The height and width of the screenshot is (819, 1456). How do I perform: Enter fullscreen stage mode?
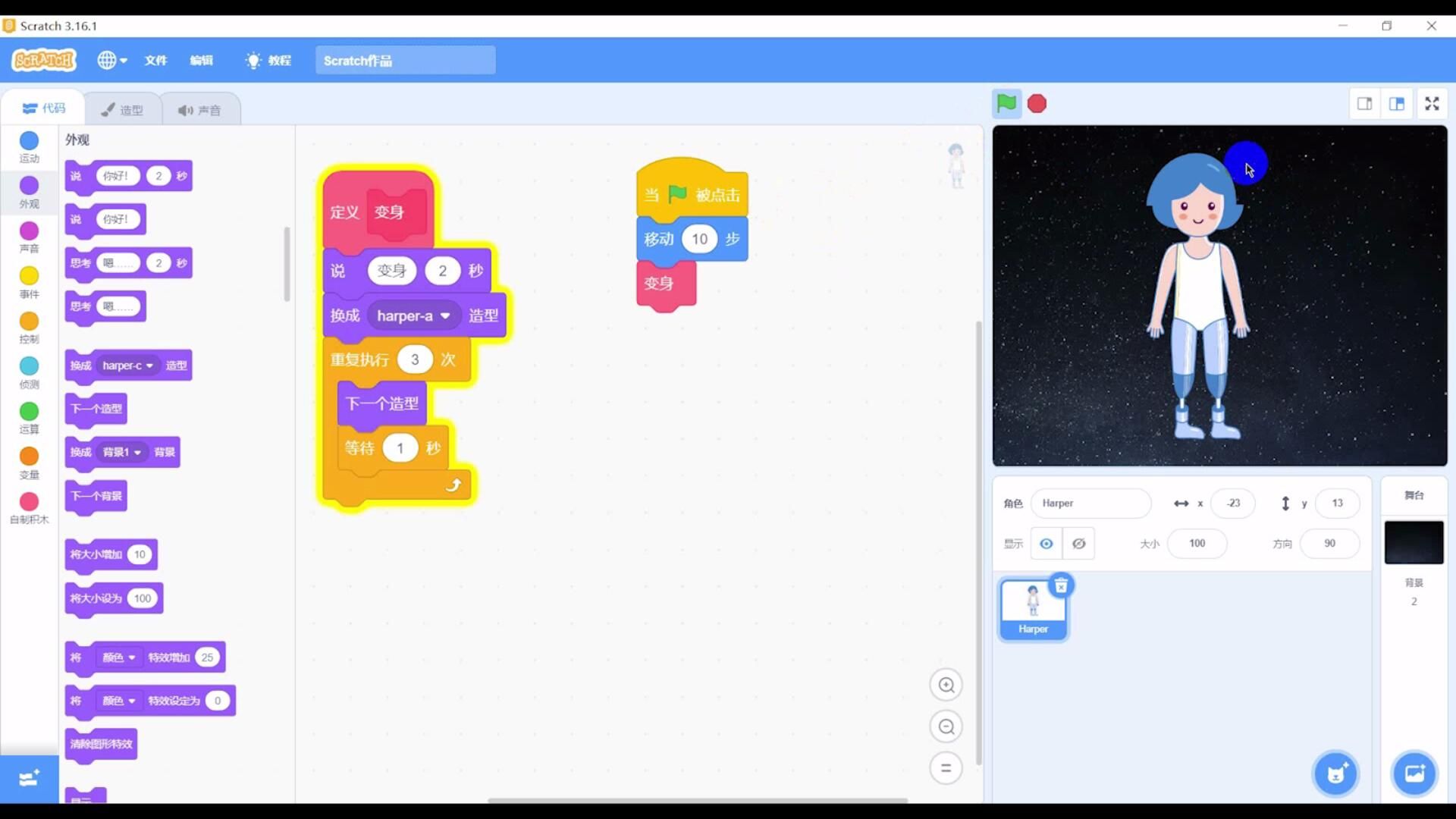(1432, 103)
